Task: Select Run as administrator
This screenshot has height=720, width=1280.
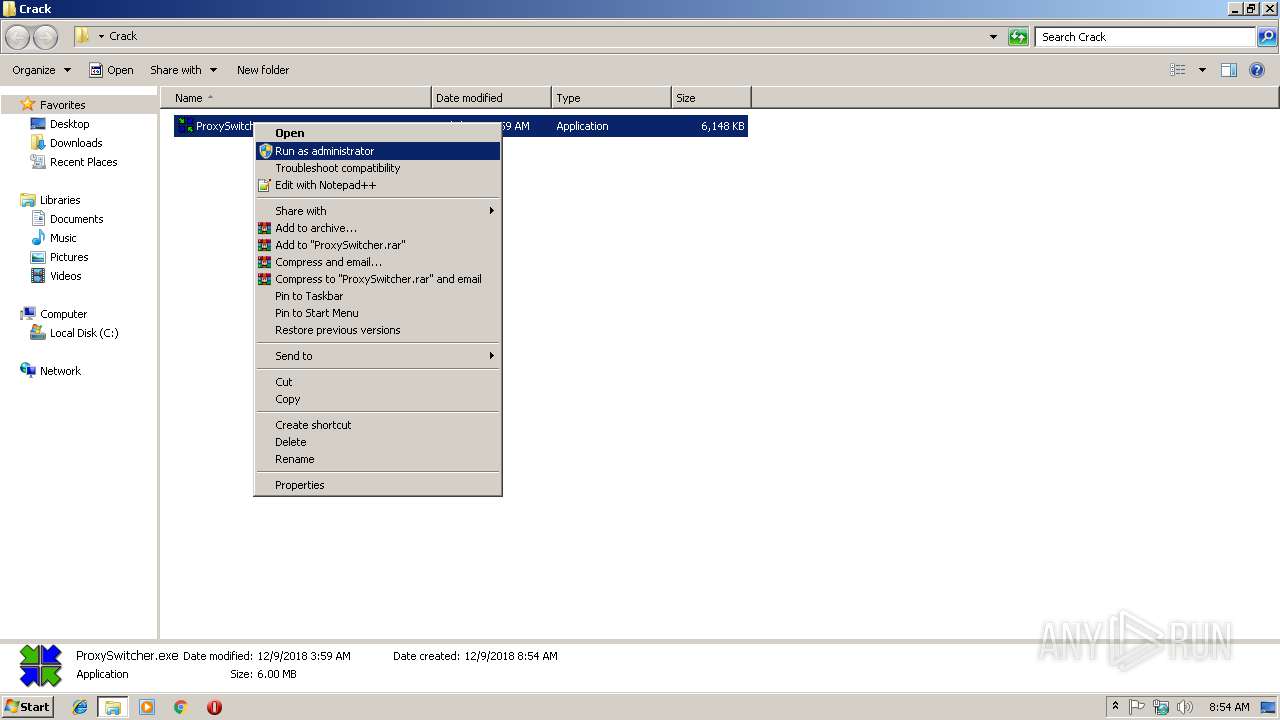Action: pyautogui.click(x=378, y=151)
